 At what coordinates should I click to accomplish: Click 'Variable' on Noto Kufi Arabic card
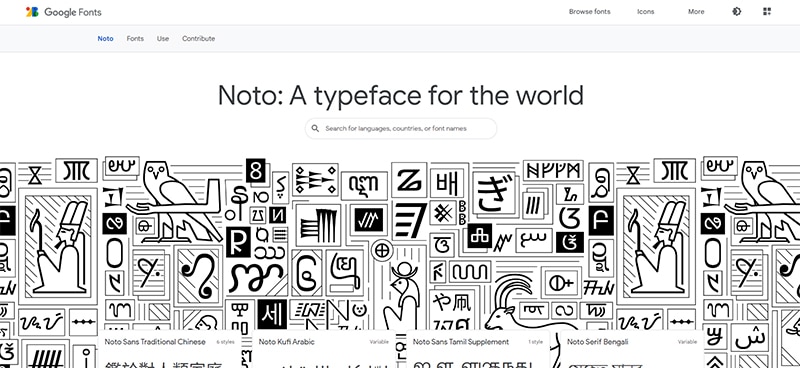[x=379, y=342]
